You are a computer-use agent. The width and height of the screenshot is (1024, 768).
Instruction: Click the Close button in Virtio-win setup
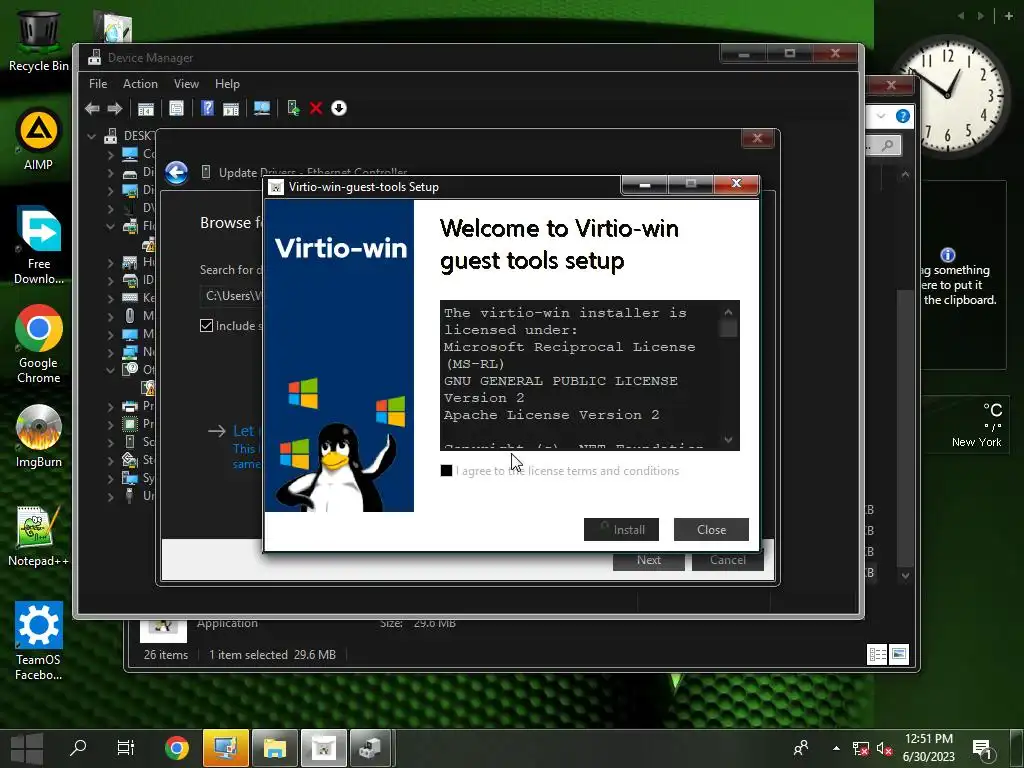(711, 530)
